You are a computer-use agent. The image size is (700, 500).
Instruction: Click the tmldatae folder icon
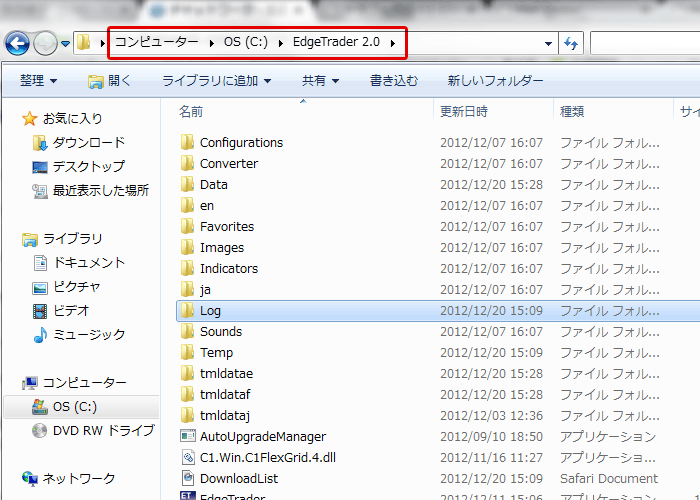click(187, 373)
